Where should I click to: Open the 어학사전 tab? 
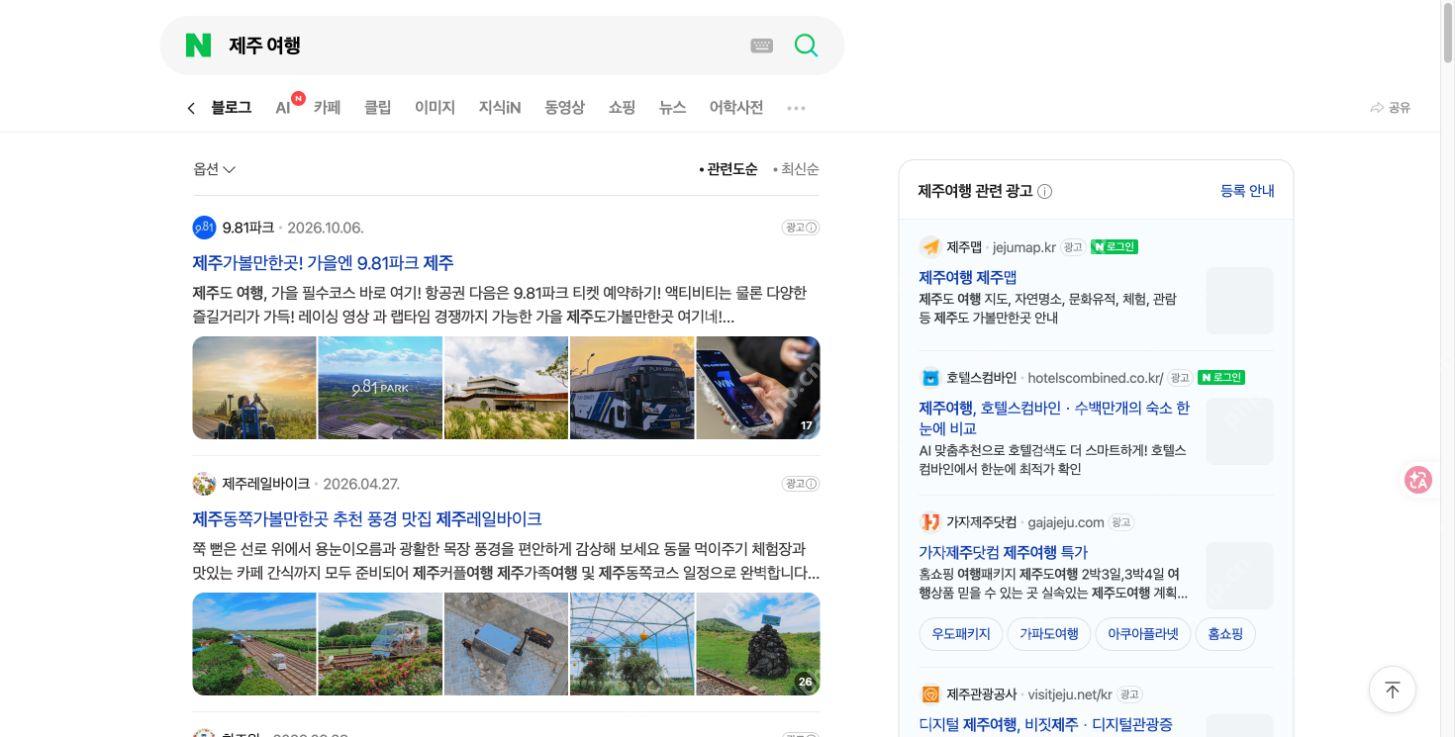[736, 108]
